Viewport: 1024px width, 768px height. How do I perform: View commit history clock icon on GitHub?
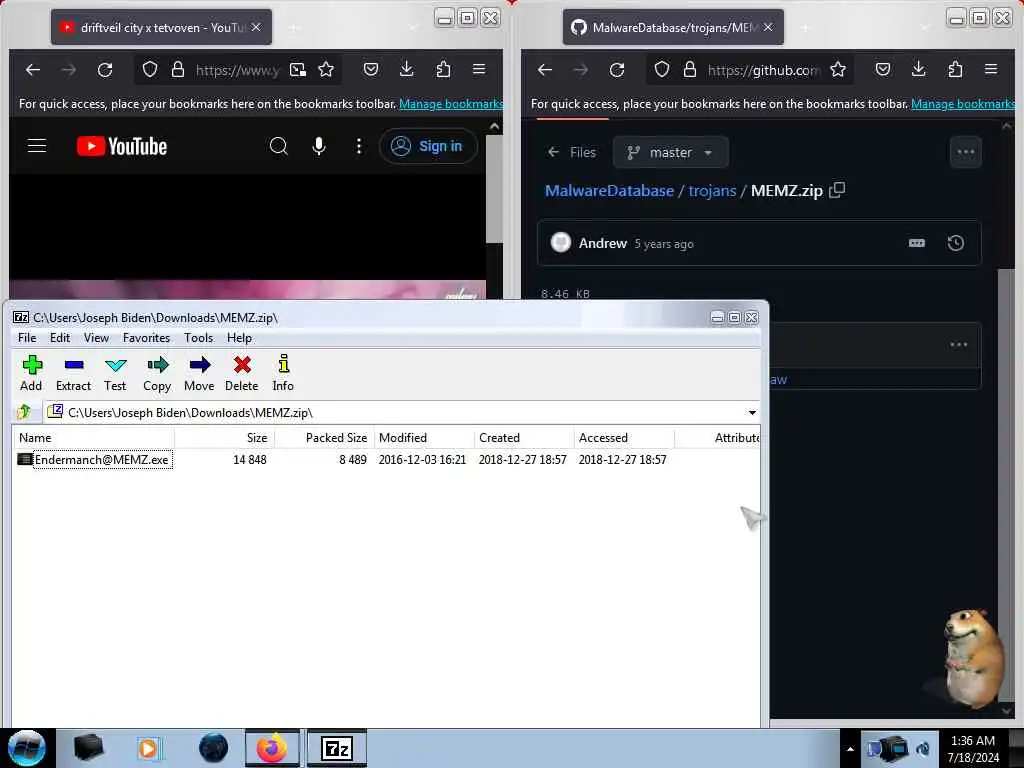[955, 244]
